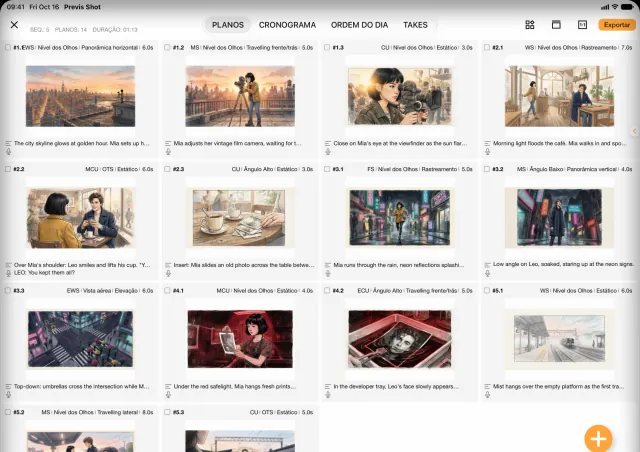Click the 'DURAÇÃO: 01:13' info label
The height and width of the screenshot is (452, 640).
[115, 30]
